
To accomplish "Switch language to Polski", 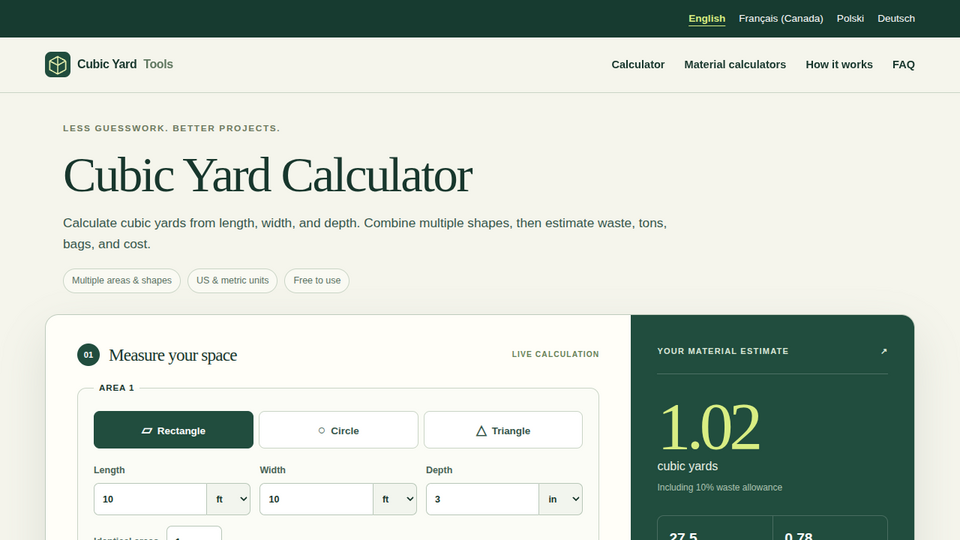I will tap(850, 18).
